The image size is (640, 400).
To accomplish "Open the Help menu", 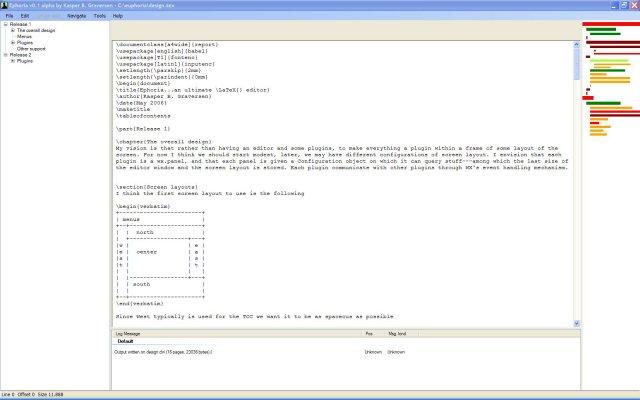I will 118,17.
